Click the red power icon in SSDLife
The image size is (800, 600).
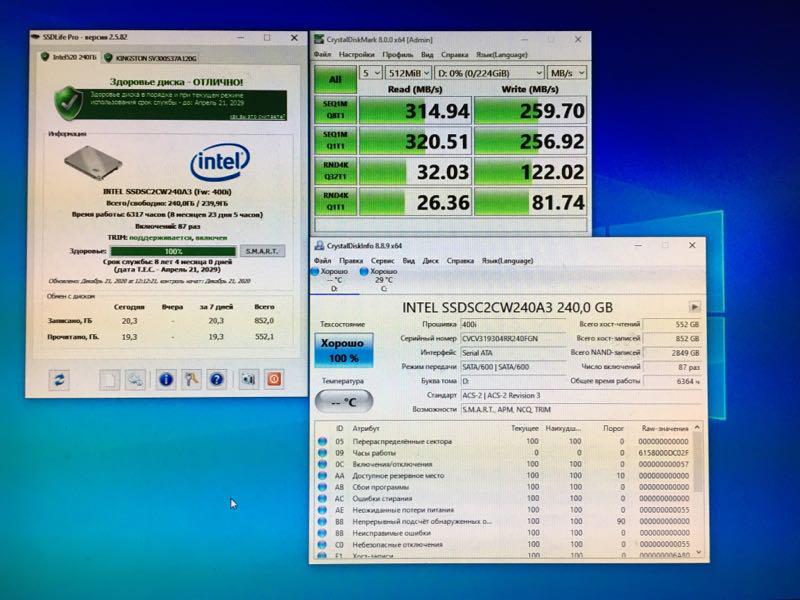pos(272,379)
